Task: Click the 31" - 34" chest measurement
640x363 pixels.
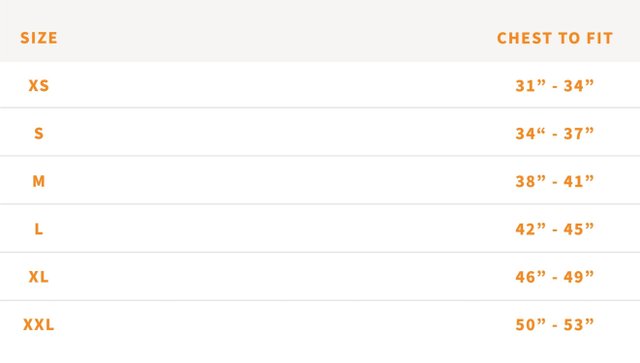Action: [x=555, y=86]
